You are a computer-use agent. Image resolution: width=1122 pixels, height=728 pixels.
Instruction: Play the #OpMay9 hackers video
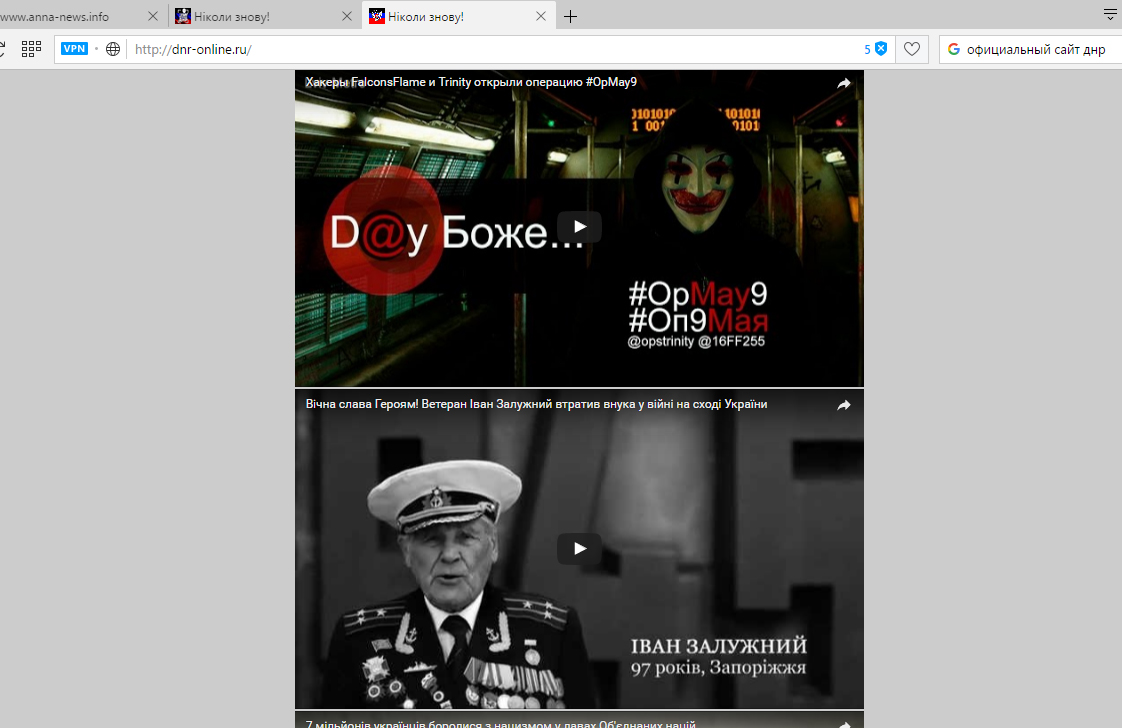(x=579, y=227)
